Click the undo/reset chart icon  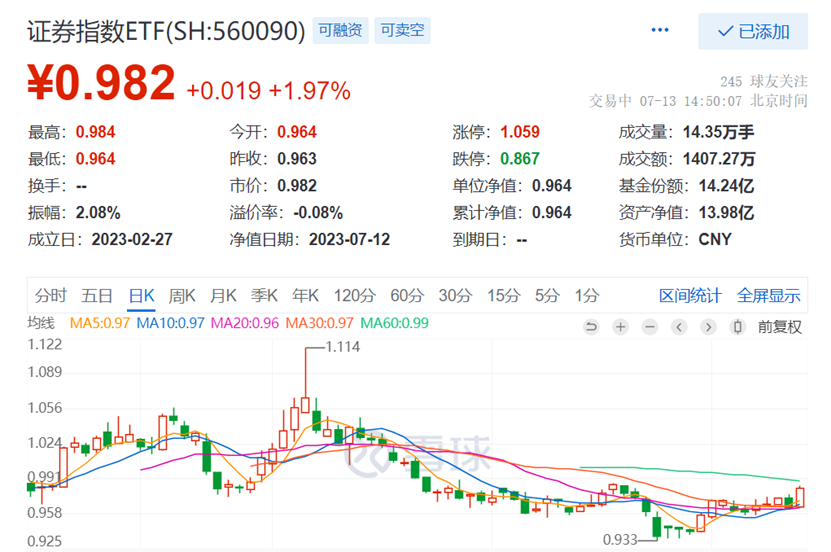pyautogui.click(x=591, y=327)
